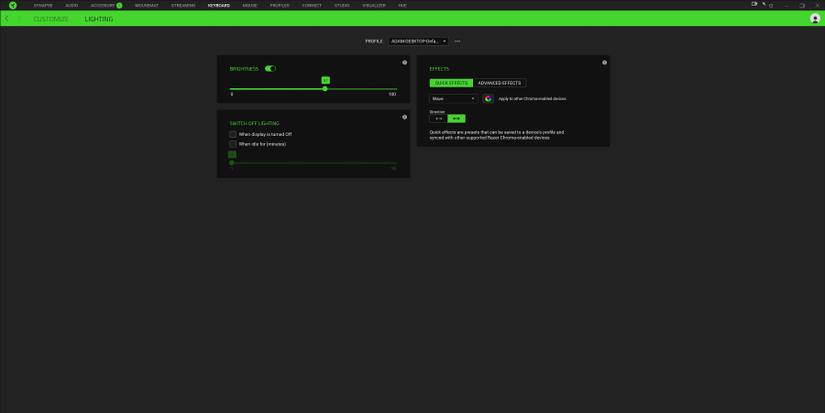825x413 pixels.
Task: Click the back arrow beside Customize
Action: click(7, 19)
